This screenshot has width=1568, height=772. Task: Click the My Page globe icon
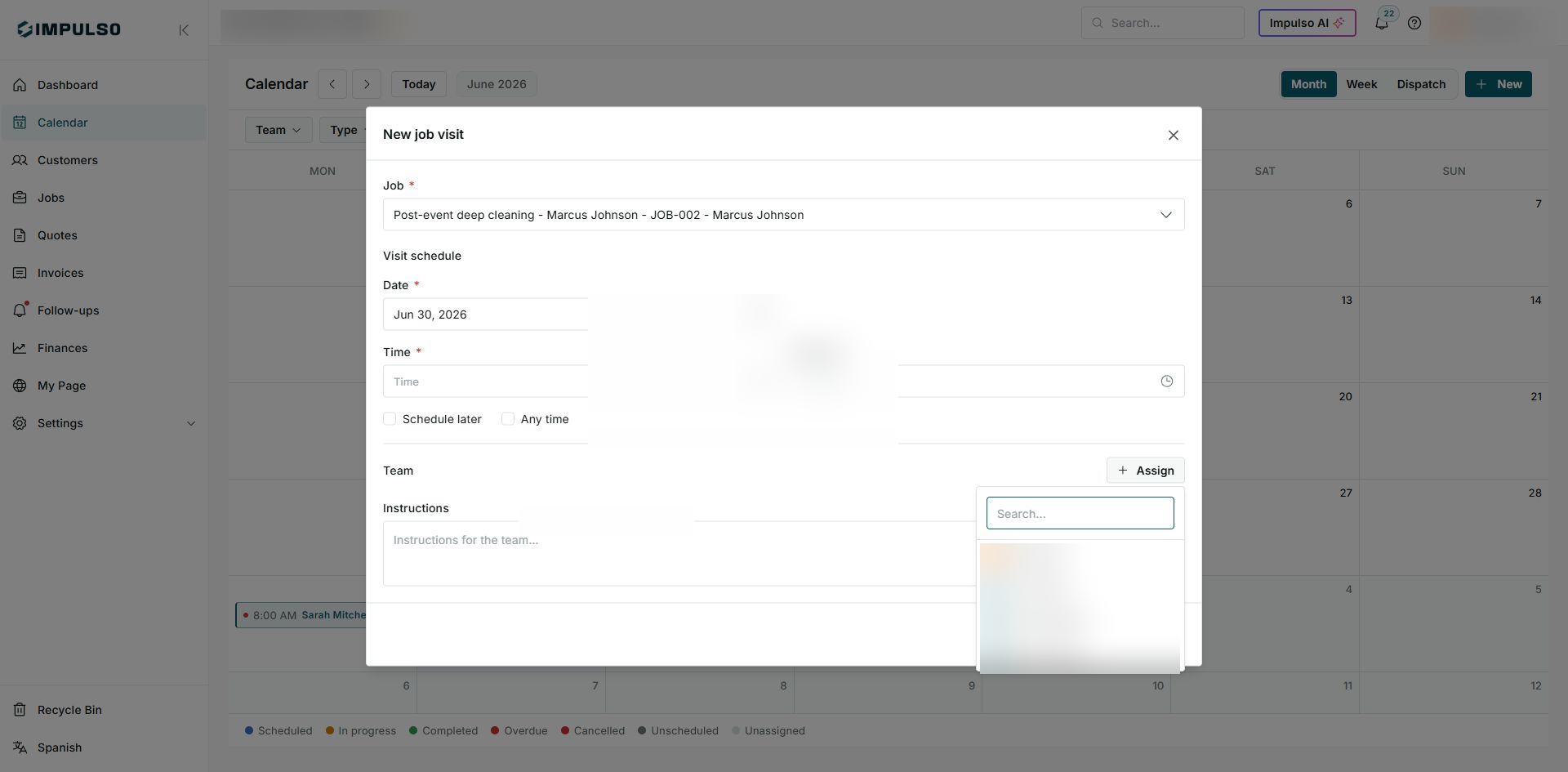click(20, 386)
